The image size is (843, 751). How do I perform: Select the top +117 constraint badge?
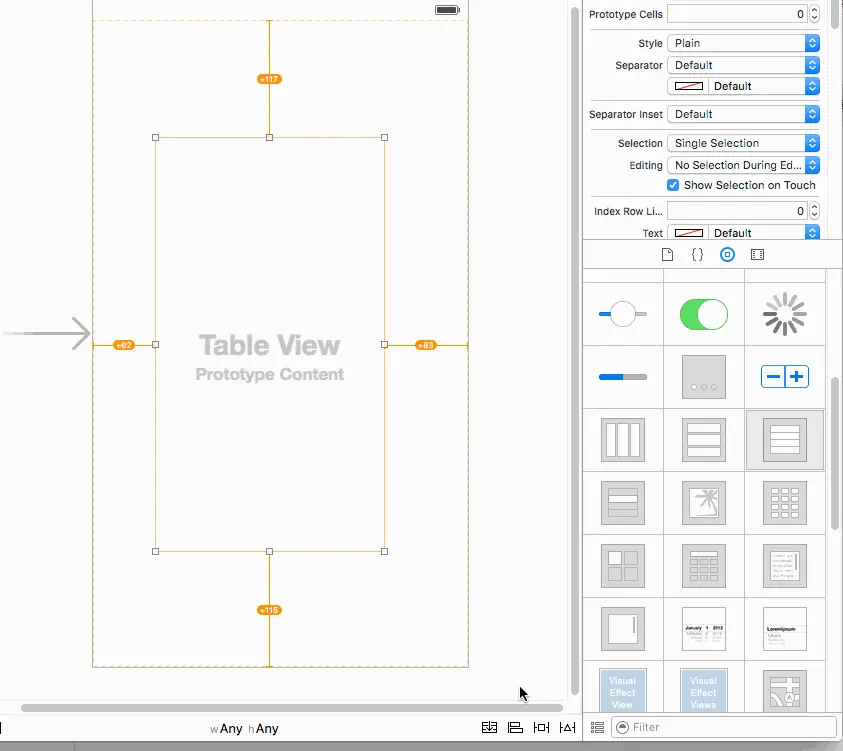[269, 79]
